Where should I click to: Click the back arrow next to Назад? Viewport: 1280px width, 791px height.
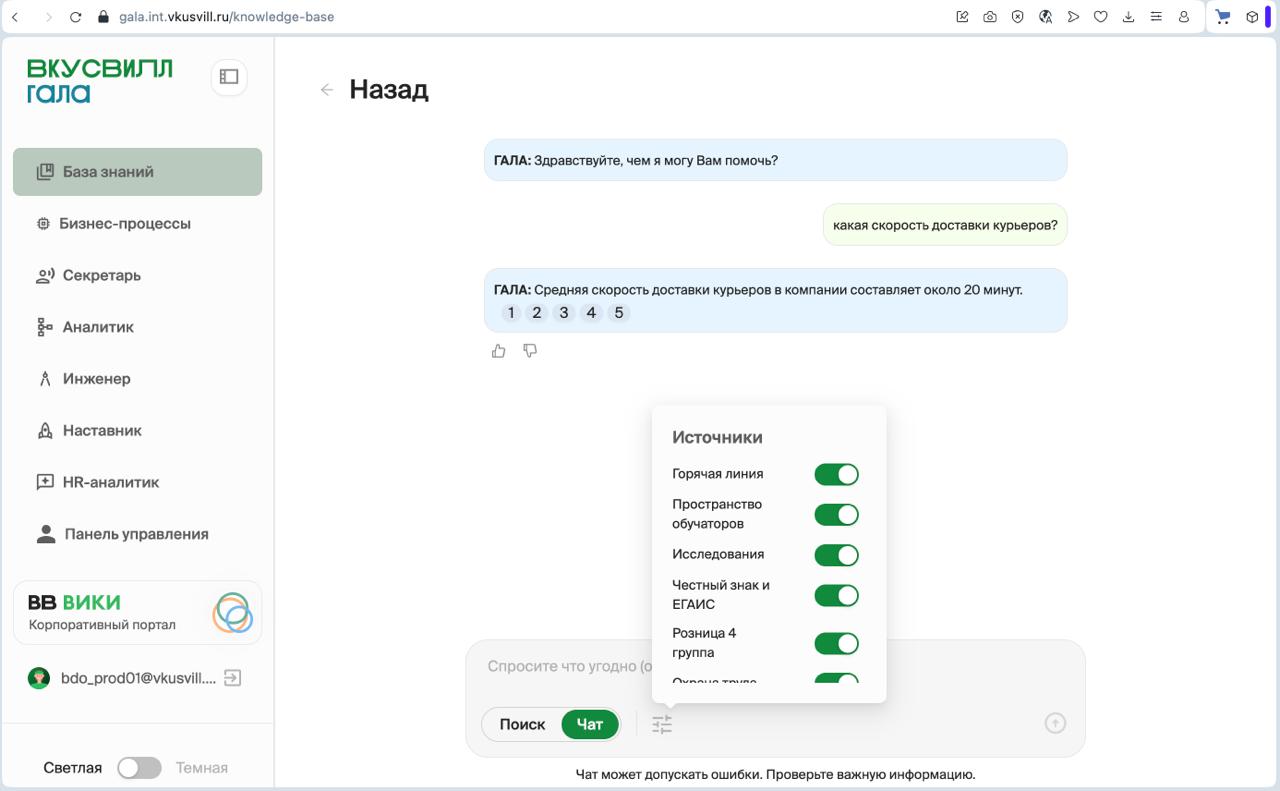point(326,90)
